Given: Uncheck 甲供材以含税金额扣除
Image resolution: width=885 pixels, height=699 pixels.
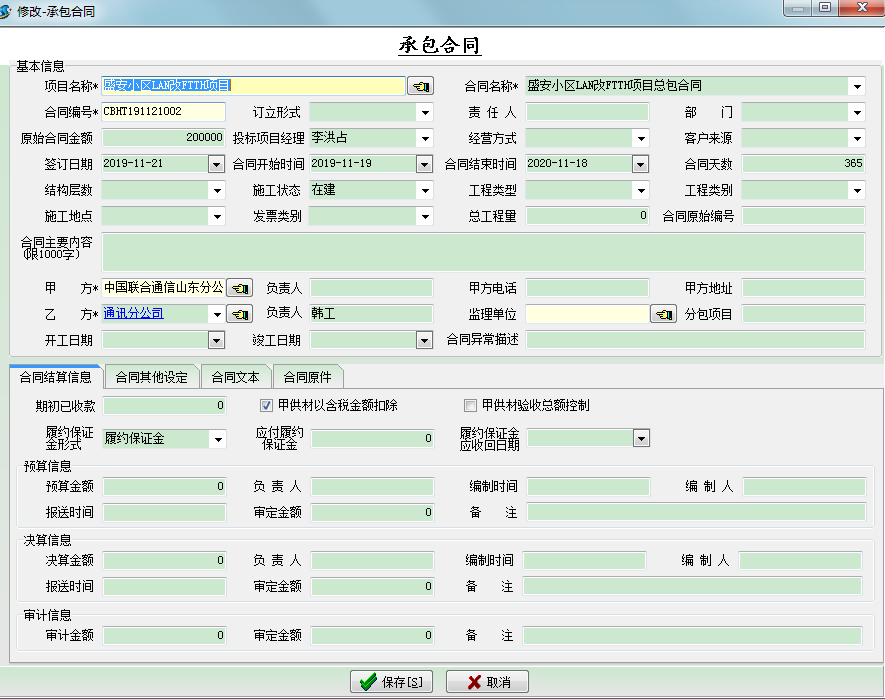Looking at the screenshot, I should coord(266,404).
